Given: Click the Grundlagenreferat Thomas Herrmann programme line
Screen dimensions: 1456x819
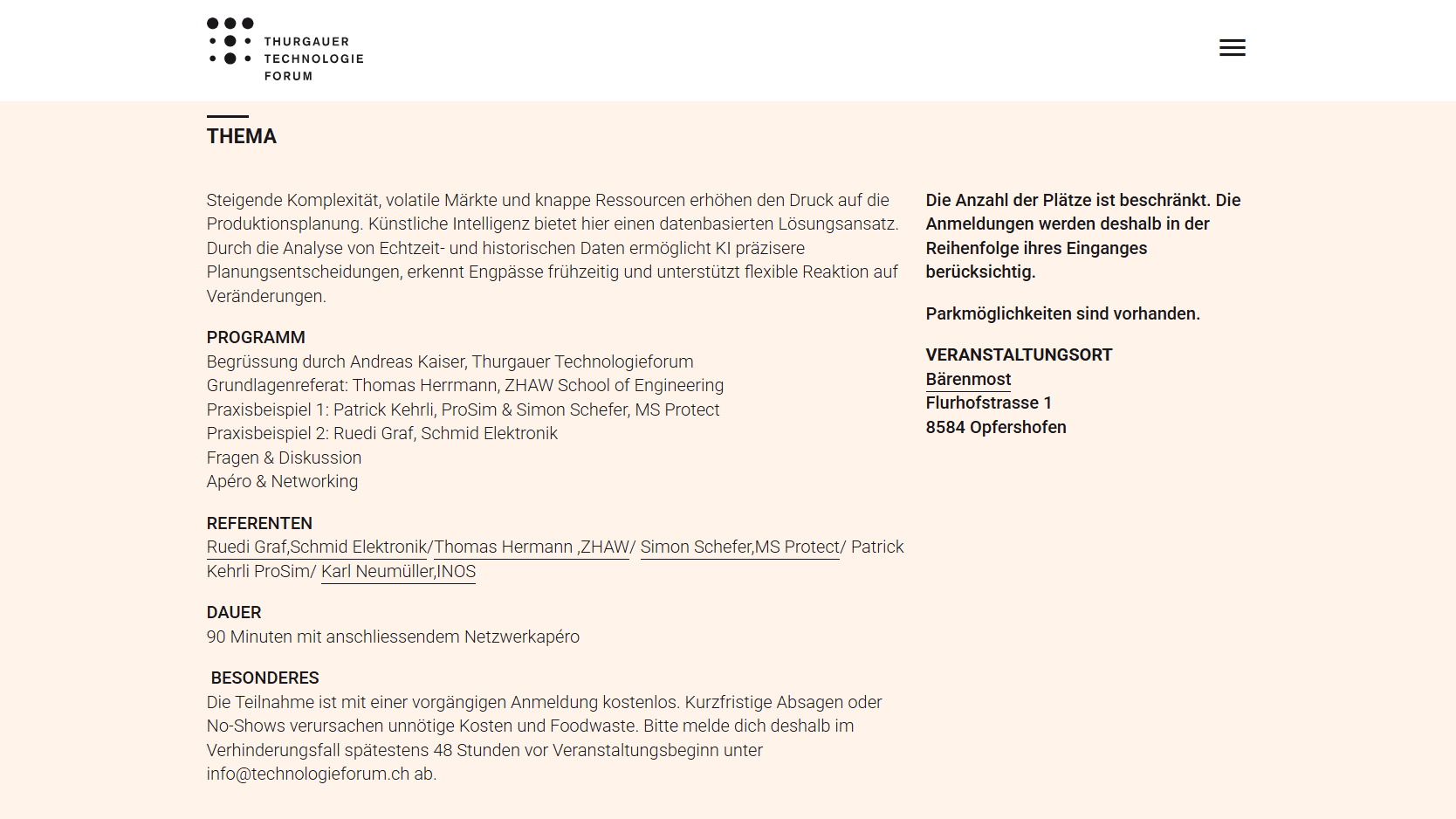Looking at the screenshot, I should point(465,386).
